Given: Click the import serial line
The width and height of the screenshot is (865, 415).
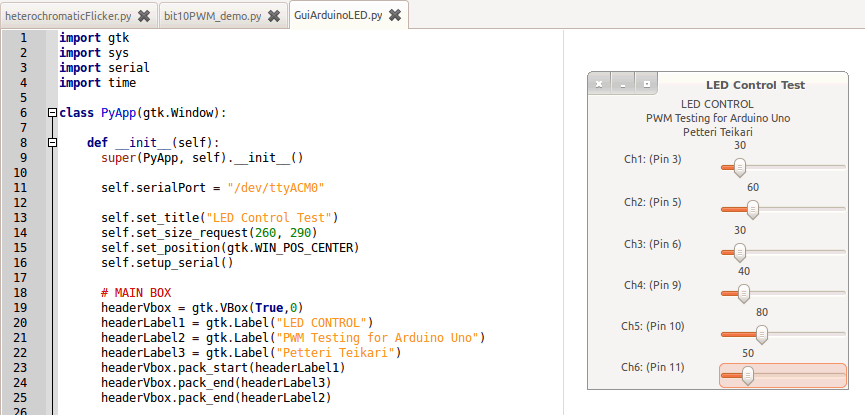Looking at the screenshot, I should pyautogui.click(x=104, y=68).
